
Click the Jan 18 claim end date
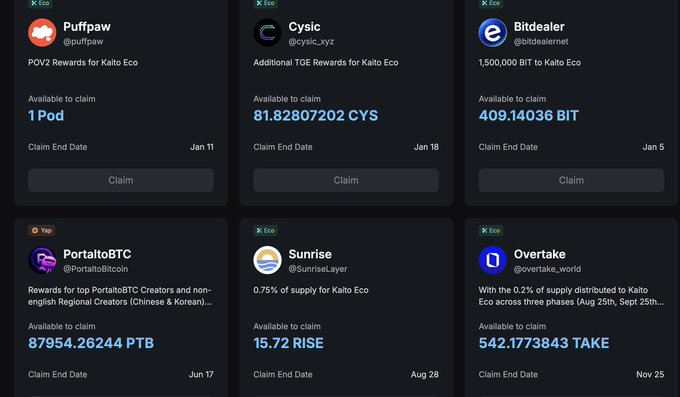tap(426, 147)
